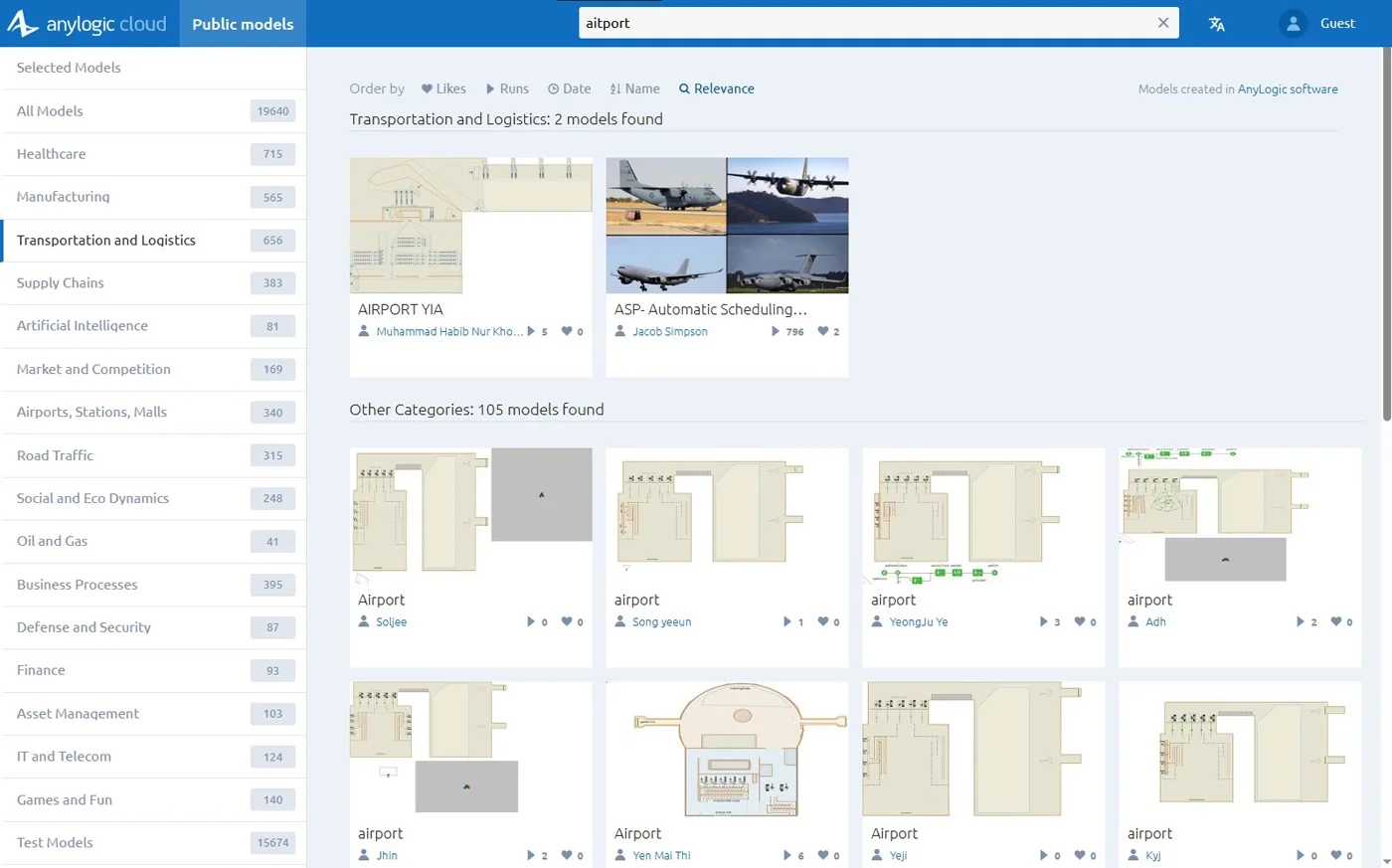
Task: Click the AnyLogic Cloud logo
Action: pyautogui.click(x=87, y=24)
